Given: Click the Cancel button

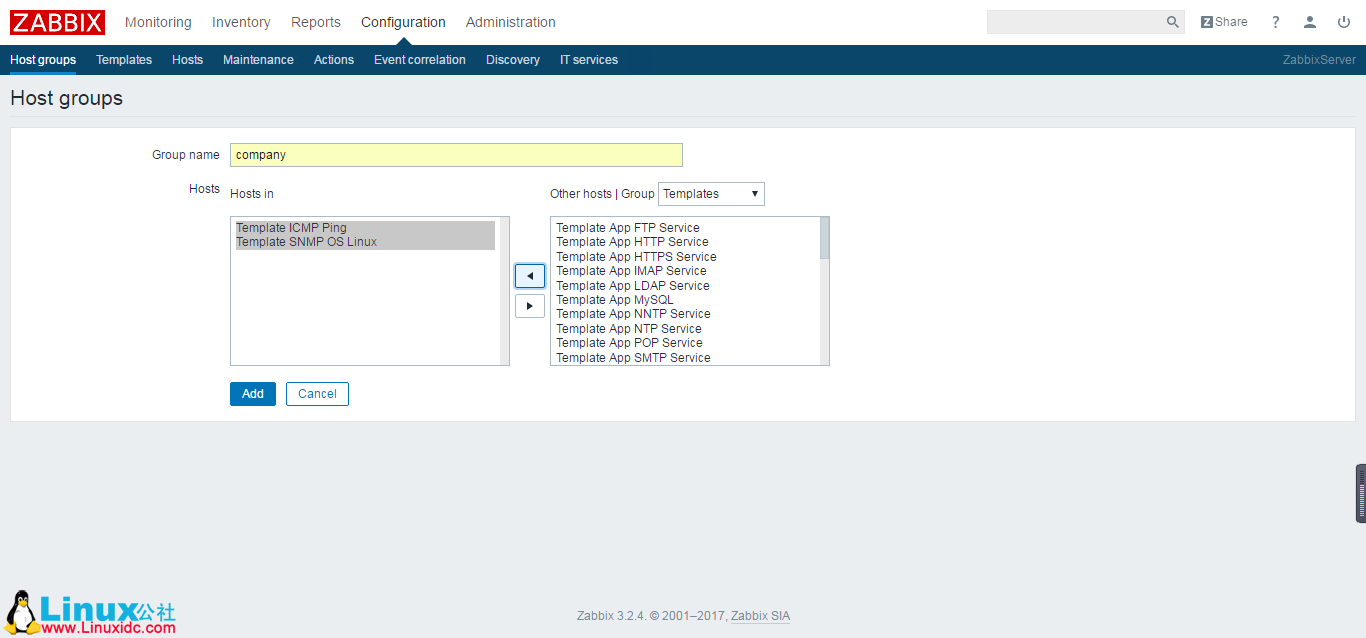Looking at the screenshot, I should (317, 393).
